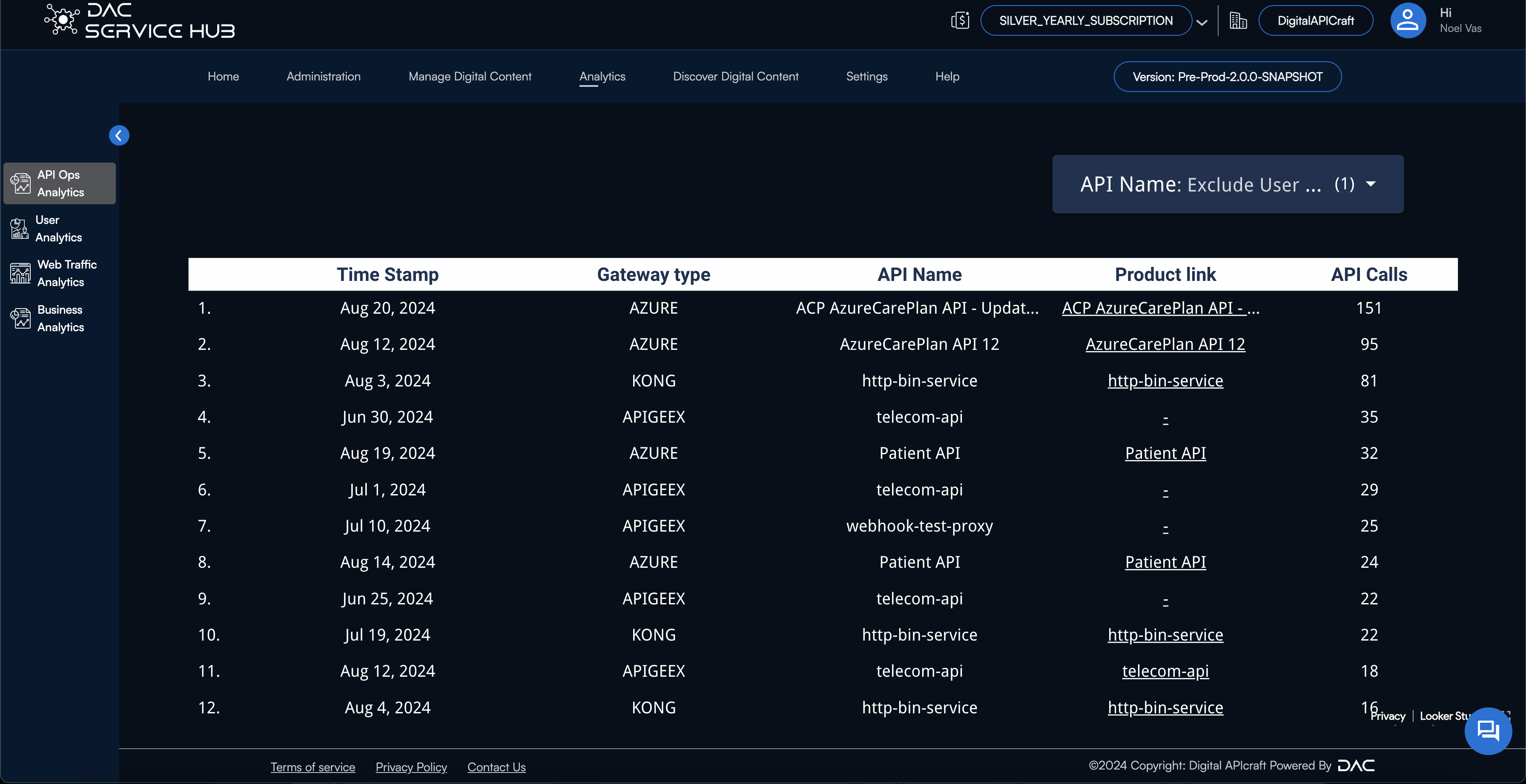
Task: Sort by Gateway type column header
Action: pyautogui.click(x=654, y=275)
